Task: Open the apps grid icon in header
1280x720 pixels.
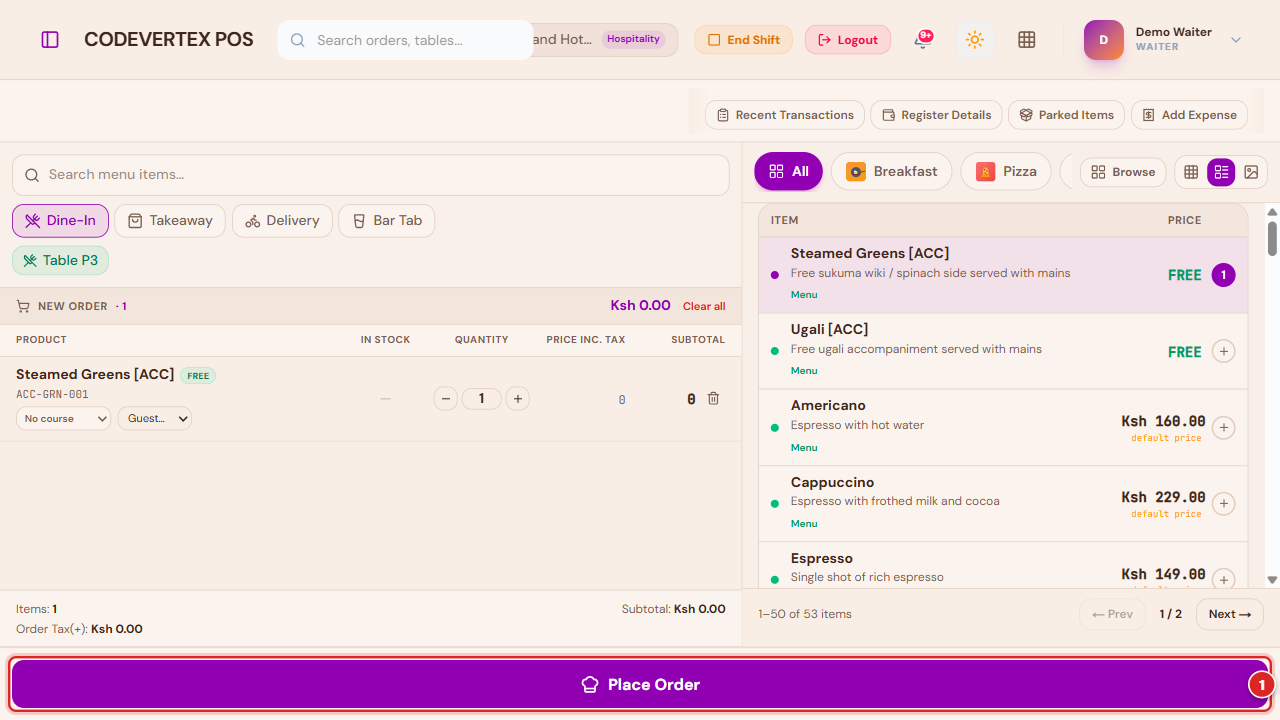Action: (1026, 40)
